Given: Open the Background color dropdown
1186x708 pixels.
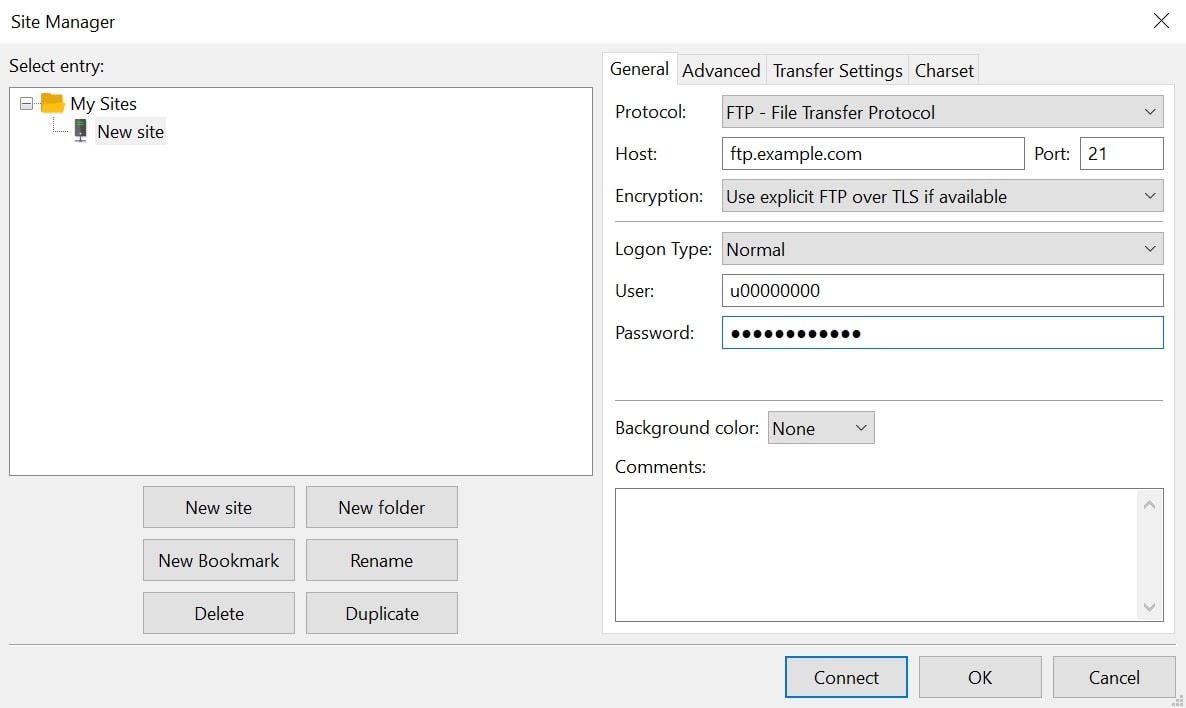Looking at the screenshot, I should [821, 427].
